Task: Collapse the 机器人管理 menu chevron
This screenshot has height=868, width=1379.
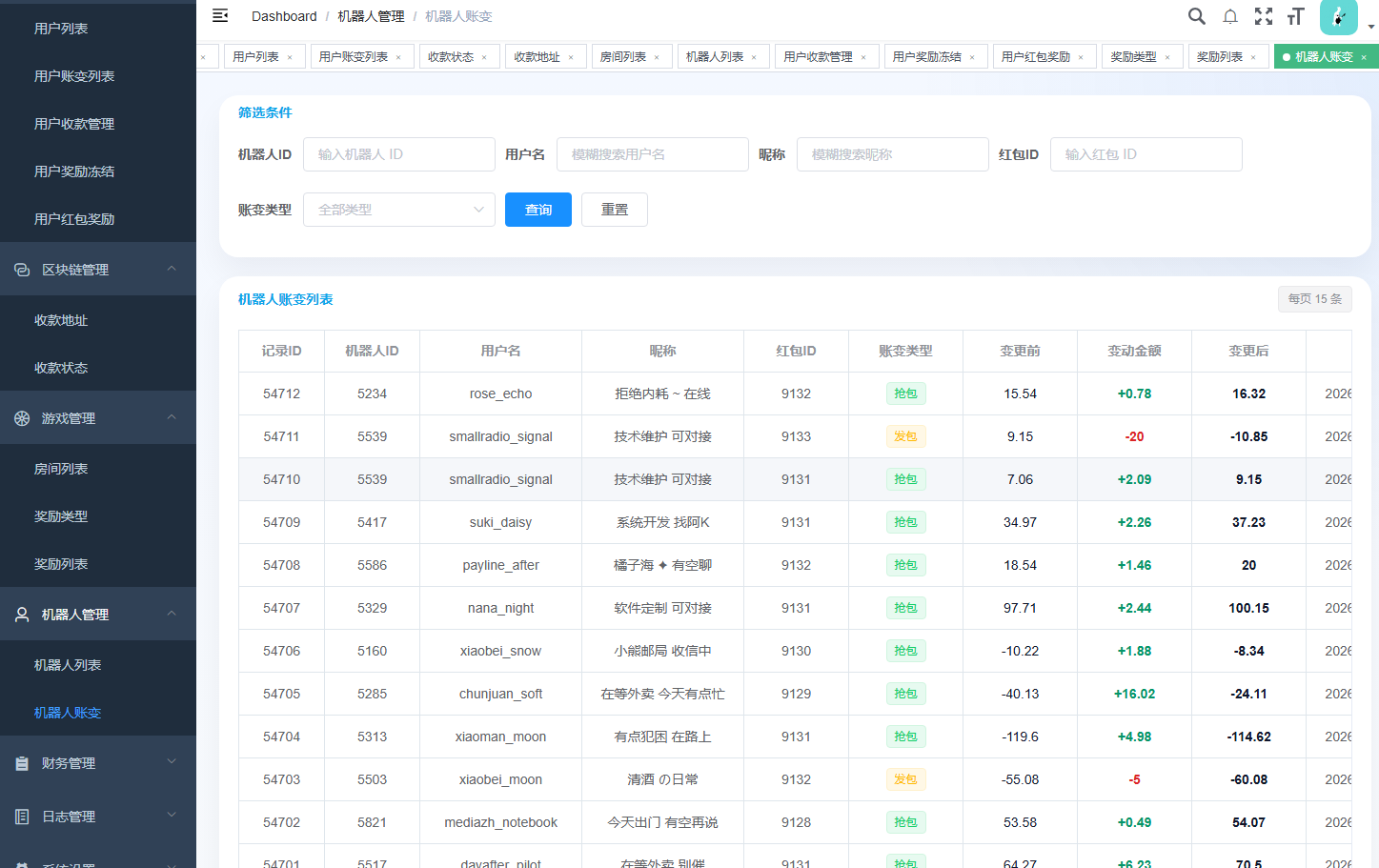Action: (x=172, y=614)
